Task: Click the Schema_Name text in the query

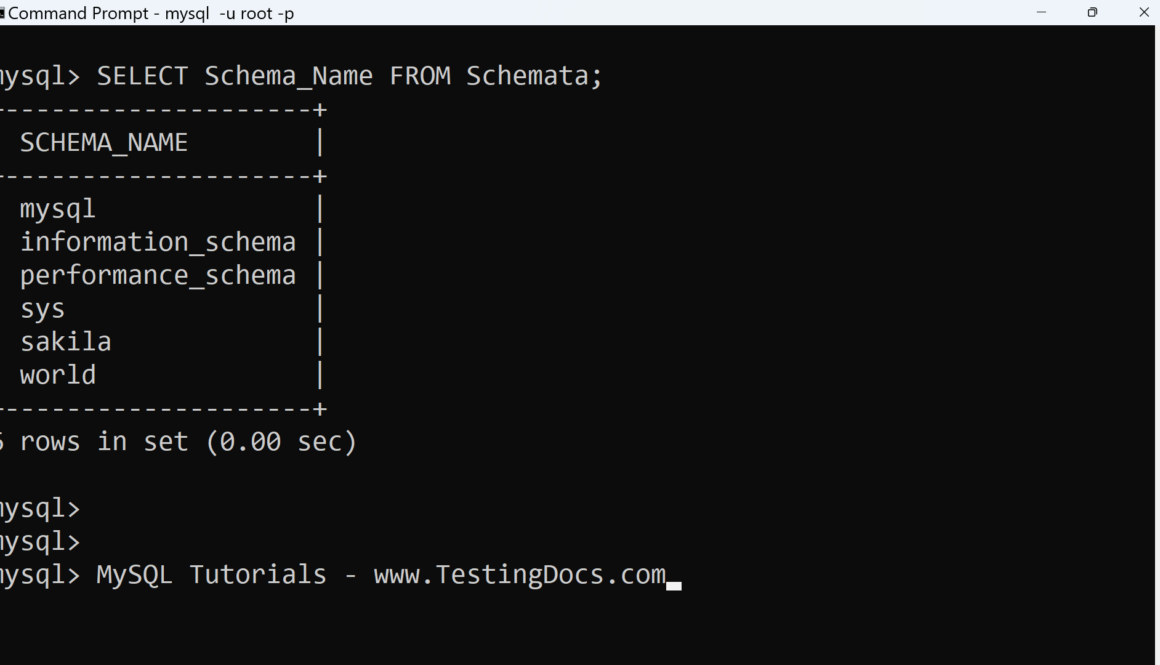Action: [288, 76]
